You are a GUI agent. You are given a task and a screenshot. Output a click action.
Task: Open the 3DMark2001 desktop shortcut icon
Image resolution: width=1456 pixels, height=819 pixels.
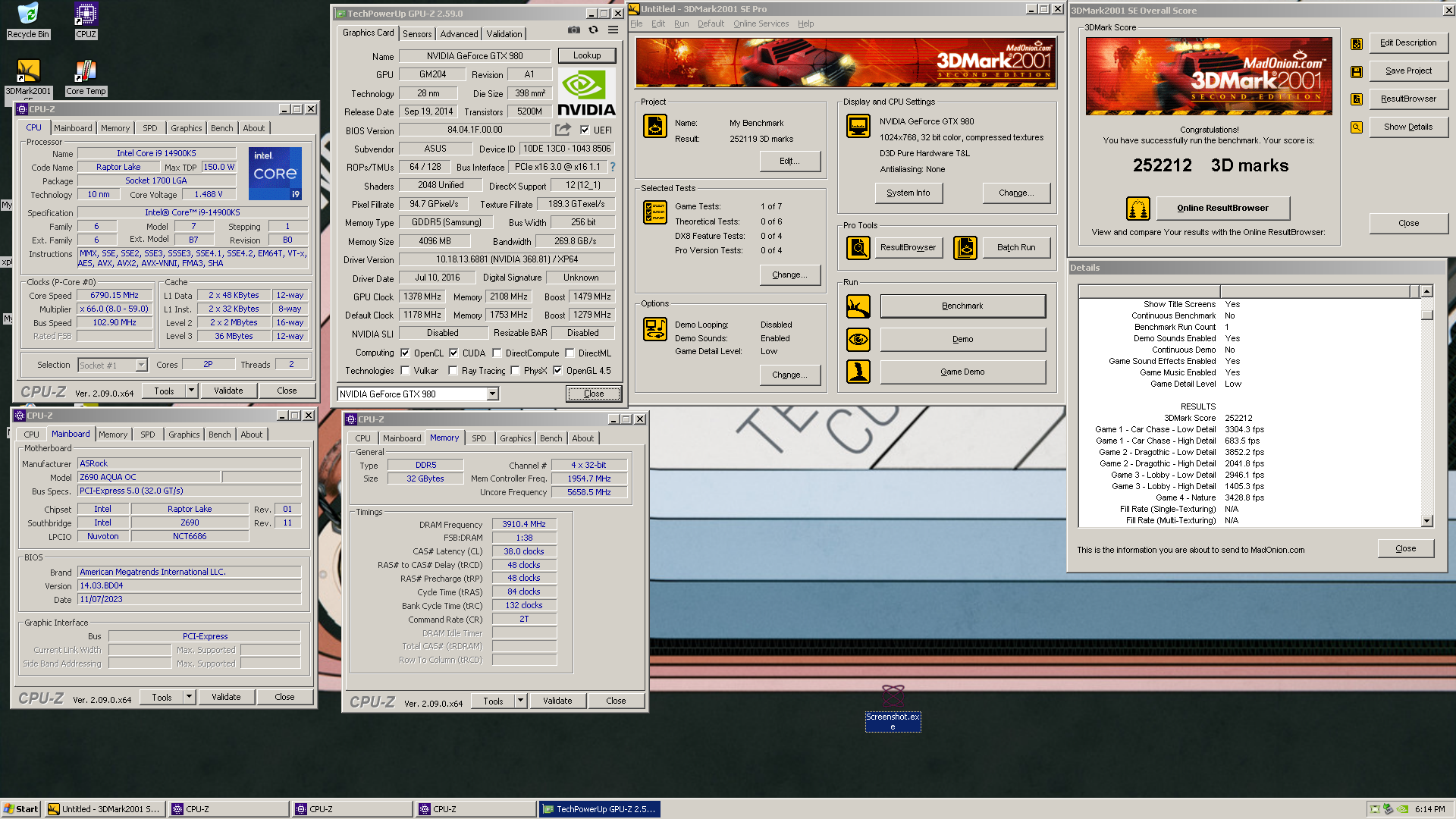click(x=28, y=71)
